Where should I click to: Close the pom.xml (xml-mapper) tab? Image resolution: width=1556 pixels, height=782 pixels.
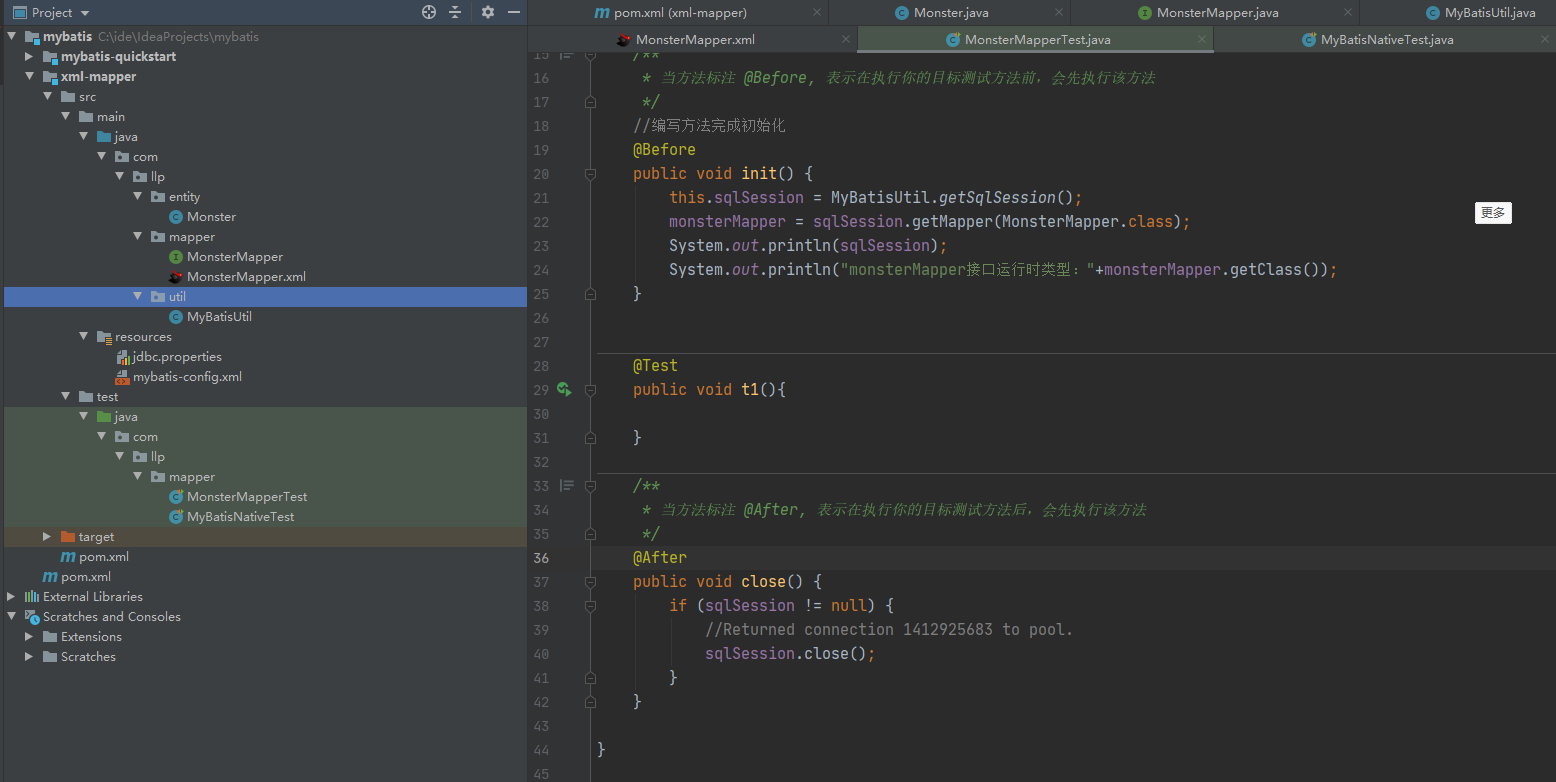pyautogui.click(x=817, y=13)
